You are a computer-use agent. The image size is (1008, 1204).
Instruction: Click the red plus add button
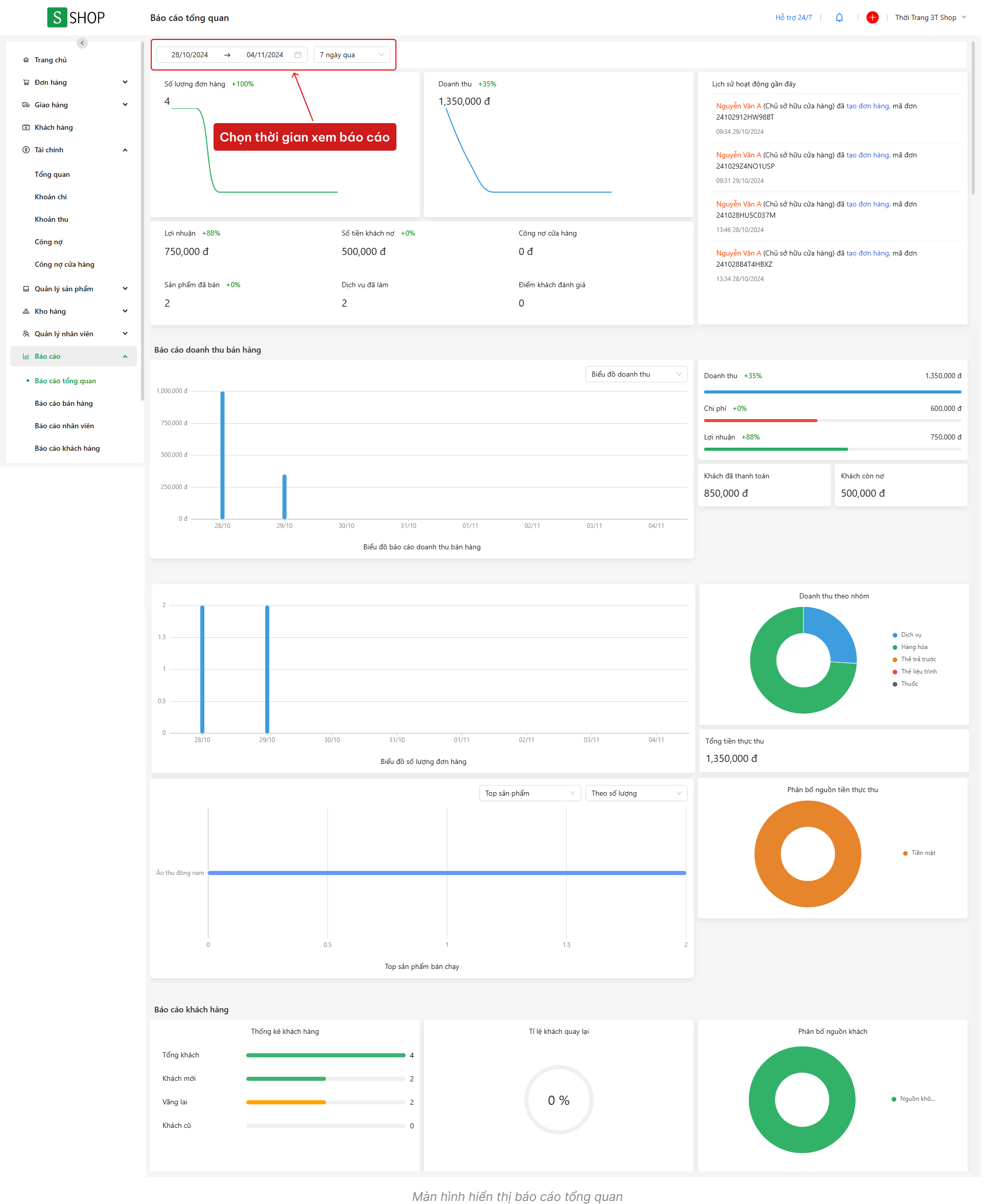pos(873,17)
